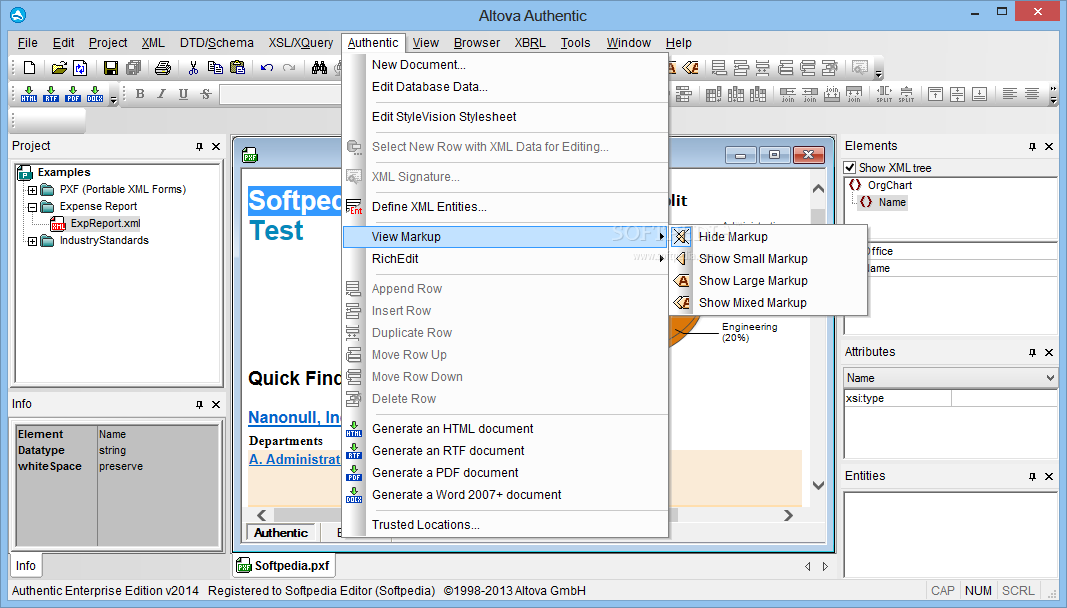Click the A. Administration link
This screenshot has height=608, width=1067.
pos(295,460)
